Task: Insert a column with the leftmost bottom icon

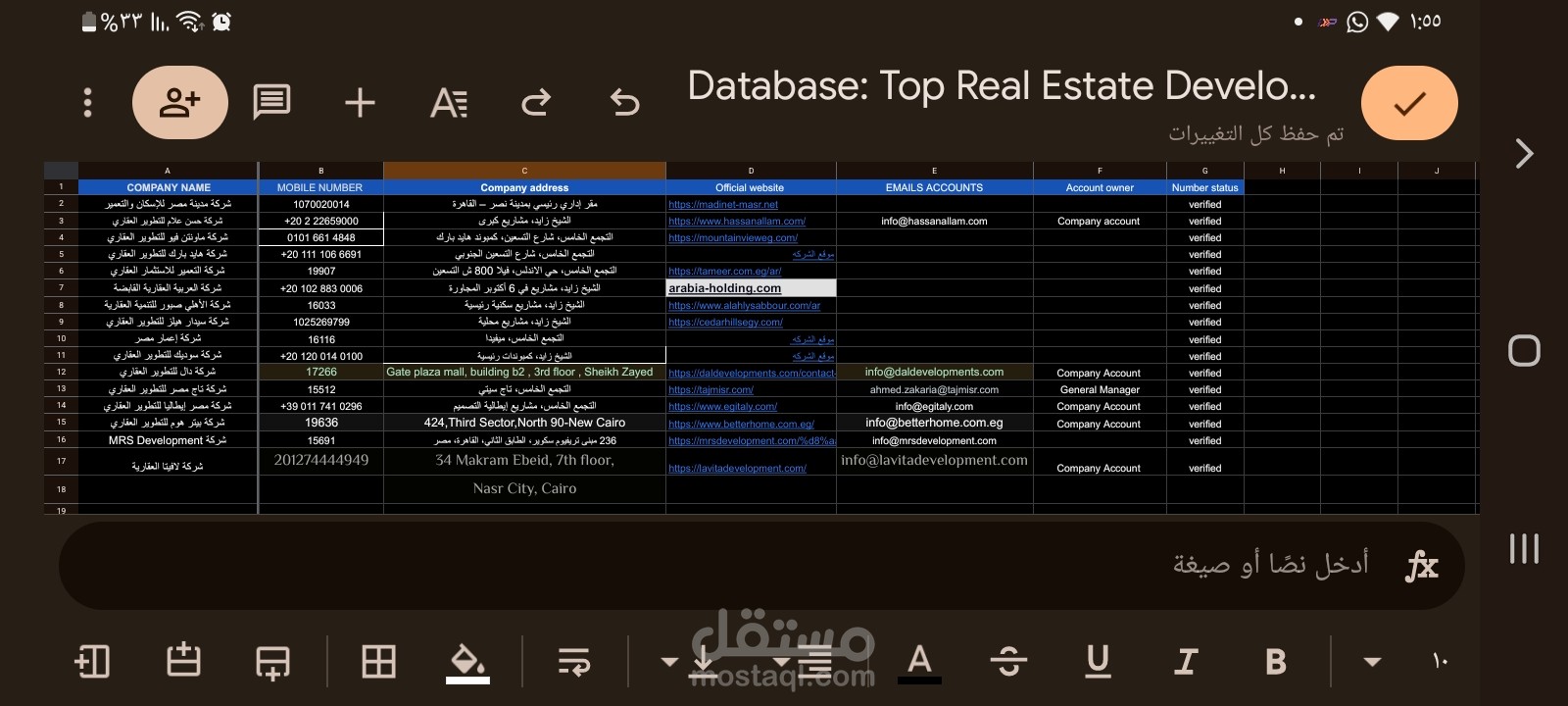Action: [x=92, y=662]
